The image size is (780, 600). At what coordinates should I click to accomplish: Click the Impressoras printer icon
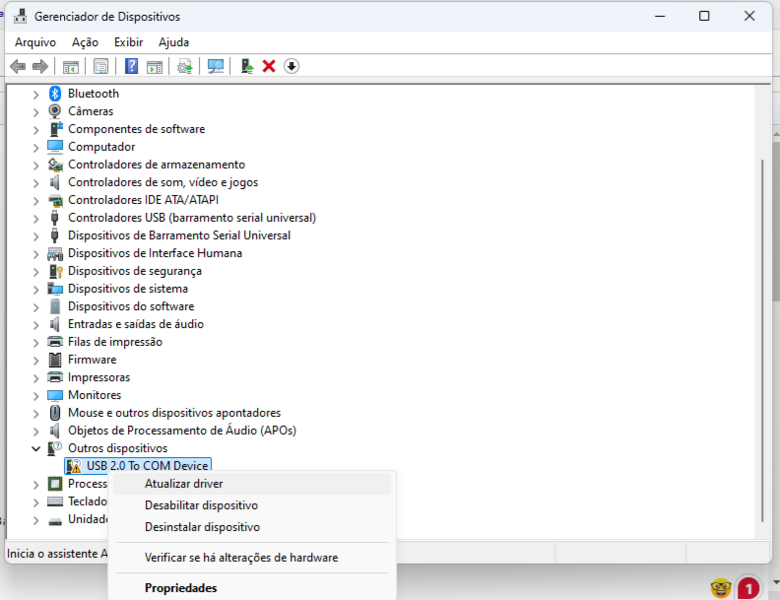[x=55, y=377]
